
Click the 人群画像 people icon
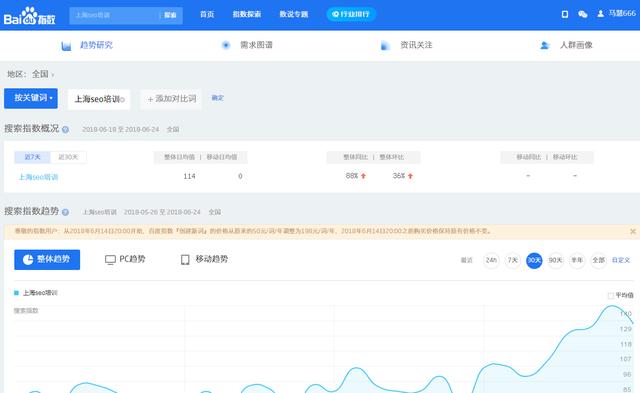pos(544,45)
